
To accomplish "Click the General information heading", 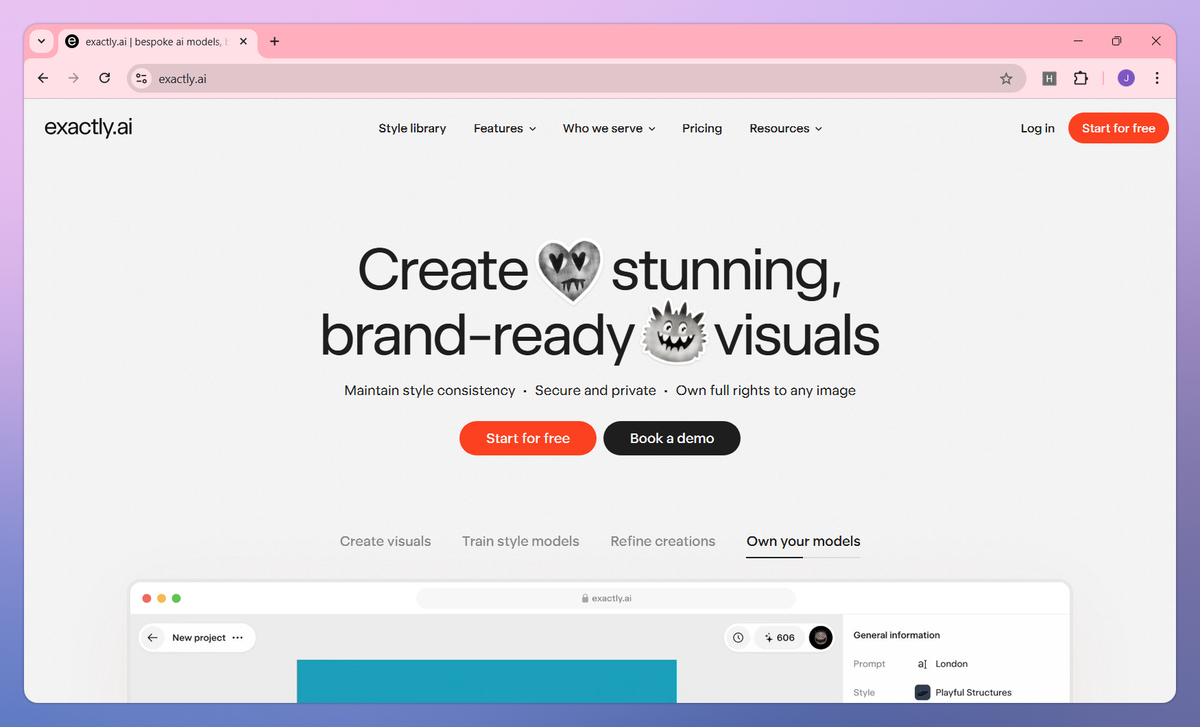I will coord(896,635).
